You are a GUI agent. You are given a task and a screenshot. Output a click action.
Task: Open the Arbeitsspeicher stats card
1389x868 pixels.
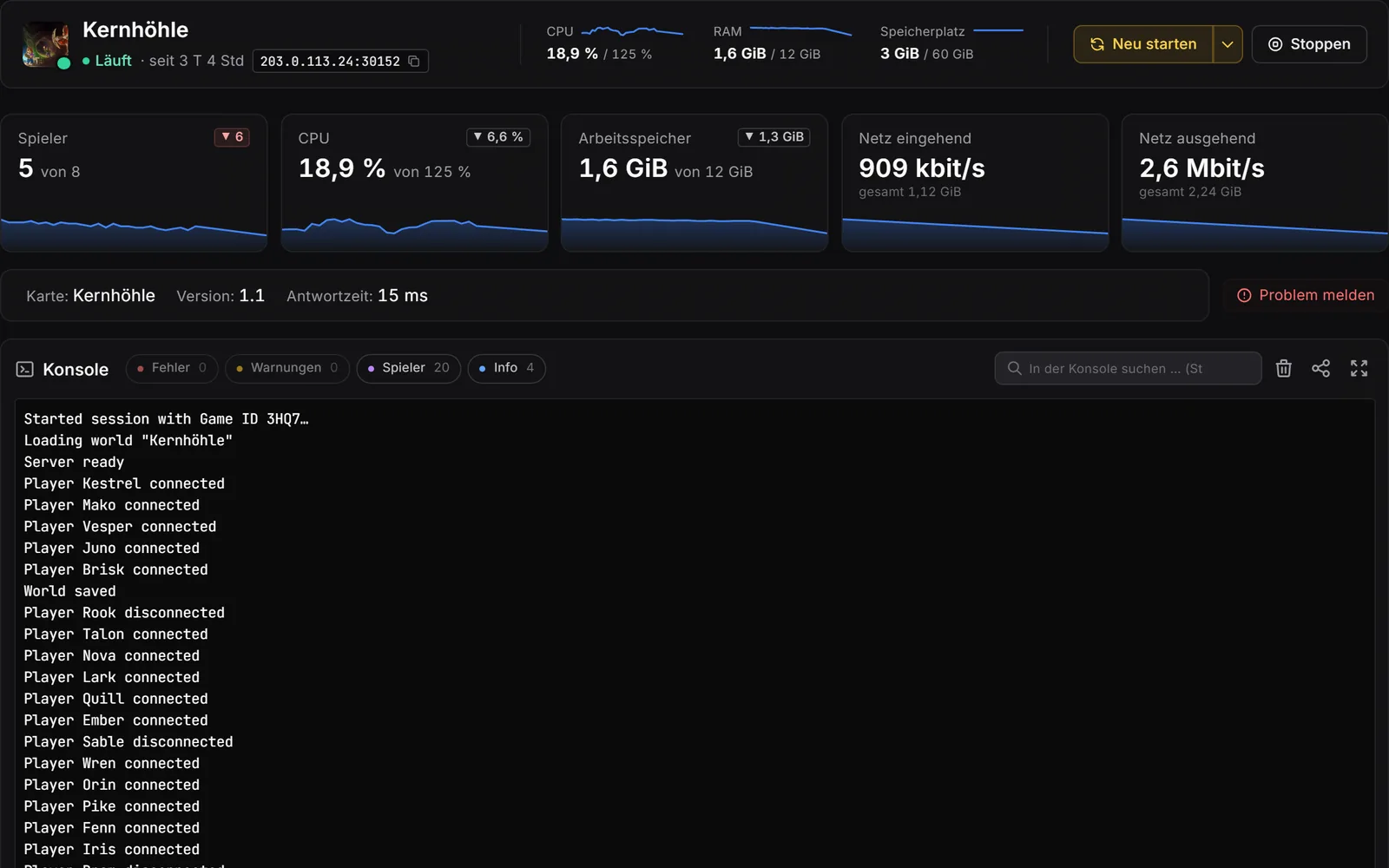[x=694, y=183]
